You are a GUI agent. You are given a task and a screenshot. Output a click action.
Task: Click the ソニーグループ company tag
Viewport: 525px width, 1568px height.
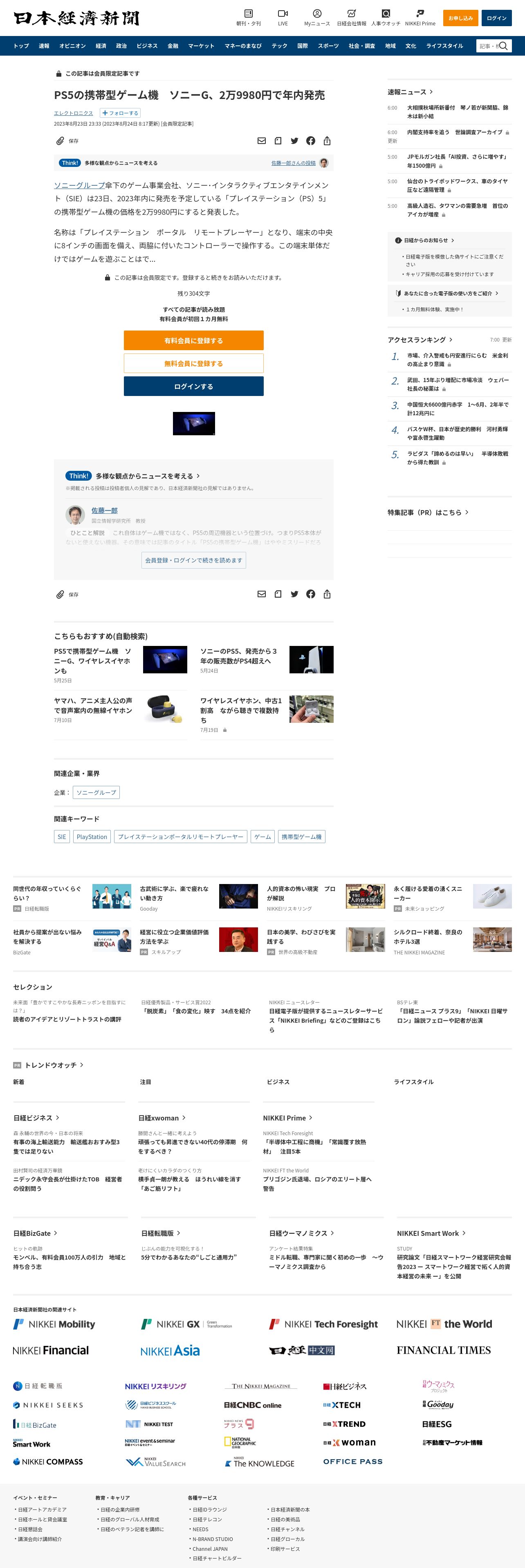(x=96, y=792)
